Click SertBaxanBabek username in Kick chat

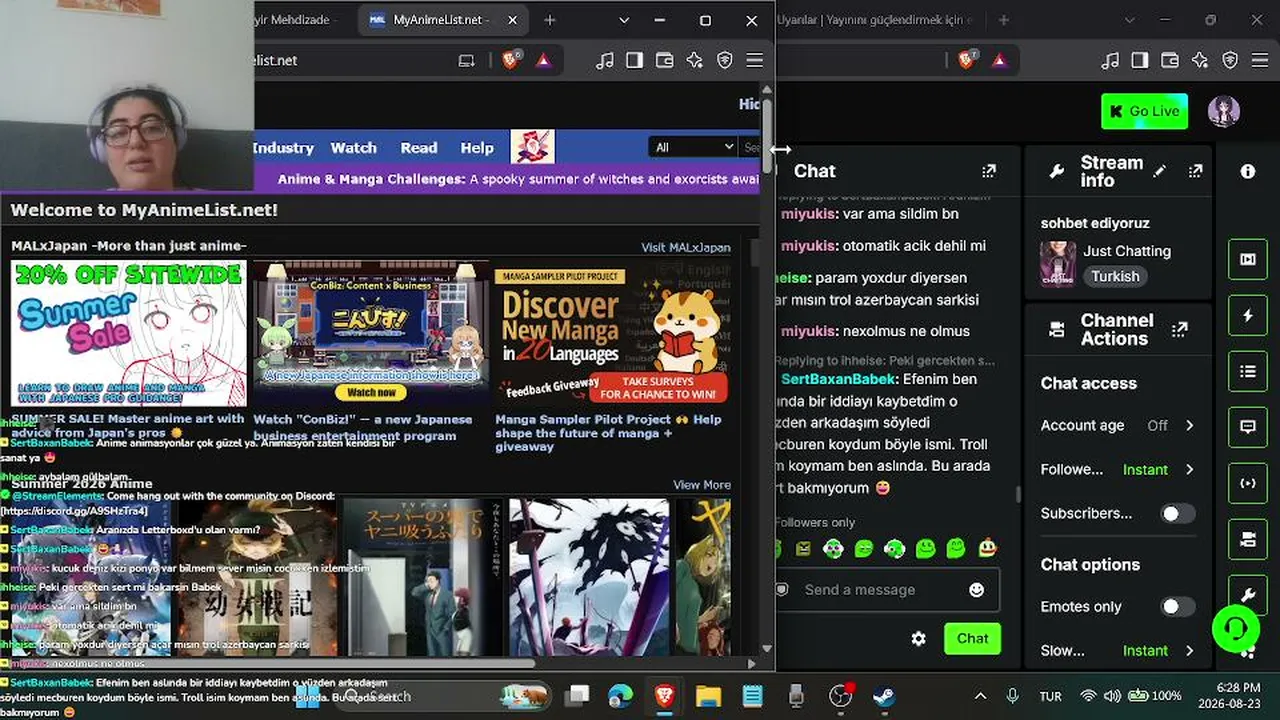(838, 379)
